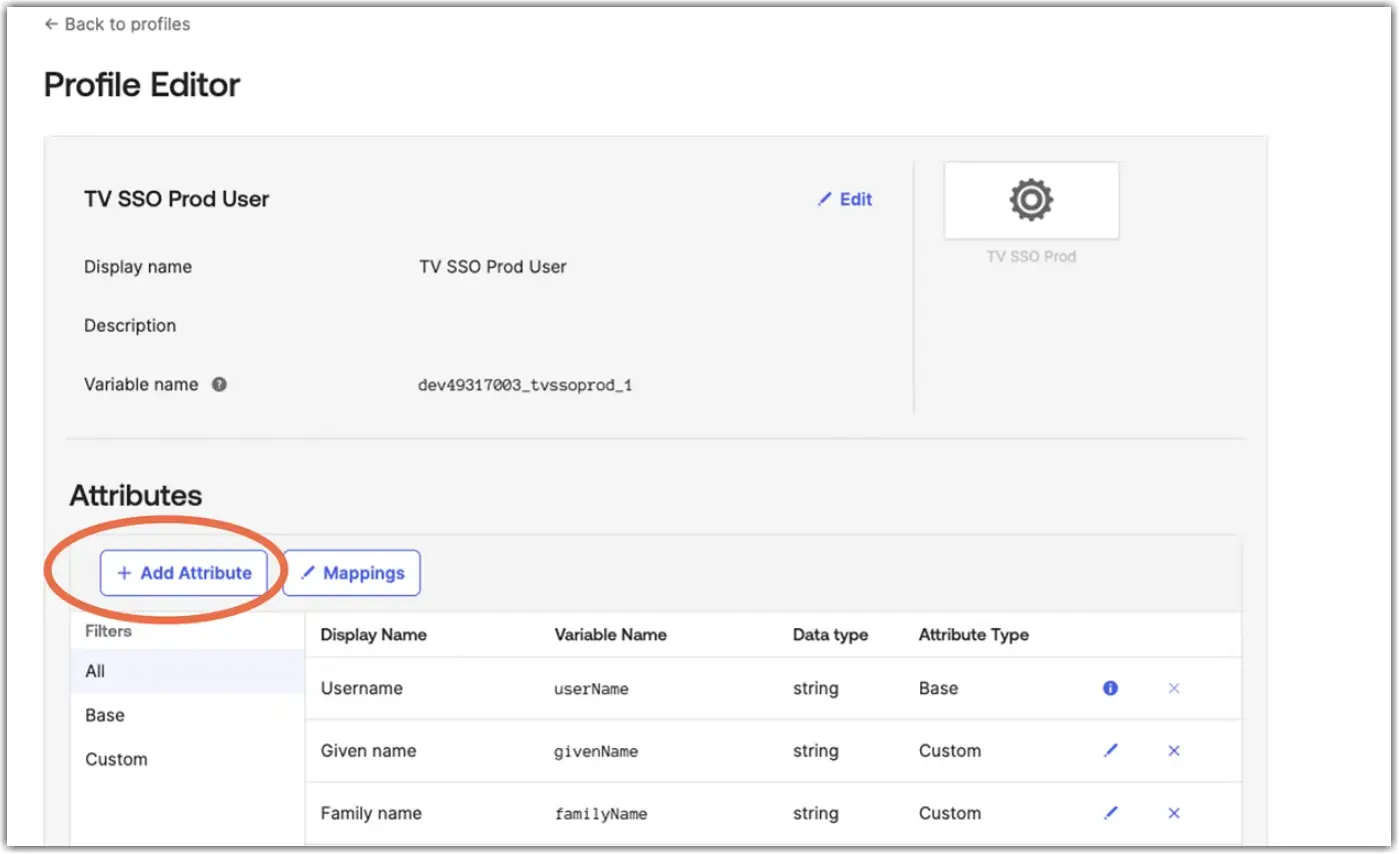Edit the Family name attribute pencil icon

1110,813
